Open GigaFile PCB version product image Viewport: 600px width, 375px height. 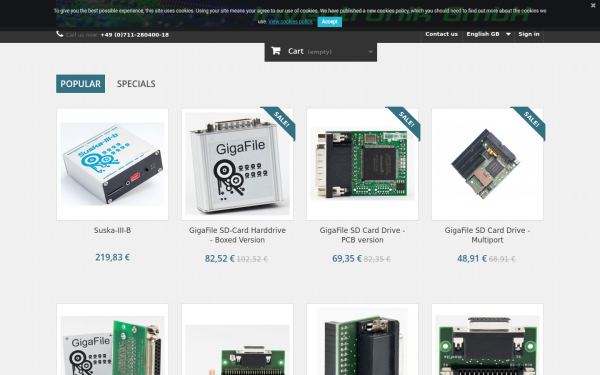pos(362,164)
